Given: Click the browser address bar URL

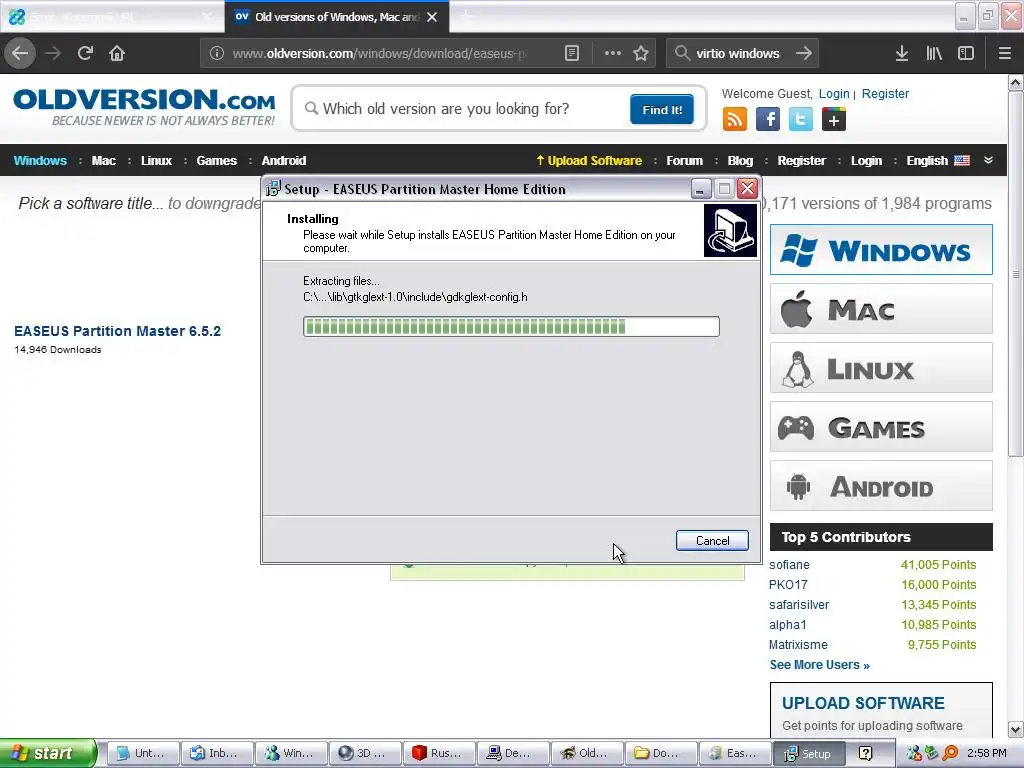Looking at the screenshot, I should (379, 54).
